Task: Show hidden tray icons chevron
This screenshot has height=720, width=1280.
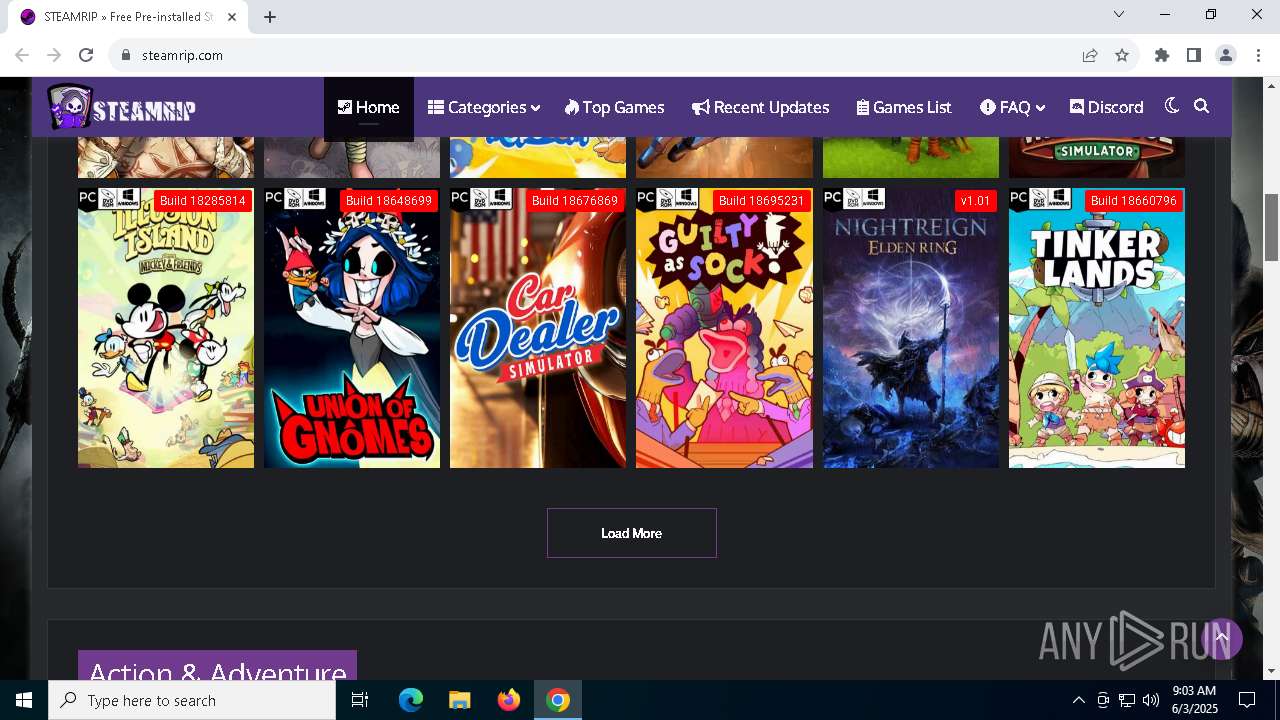Action: click(x=1078, y=700)
